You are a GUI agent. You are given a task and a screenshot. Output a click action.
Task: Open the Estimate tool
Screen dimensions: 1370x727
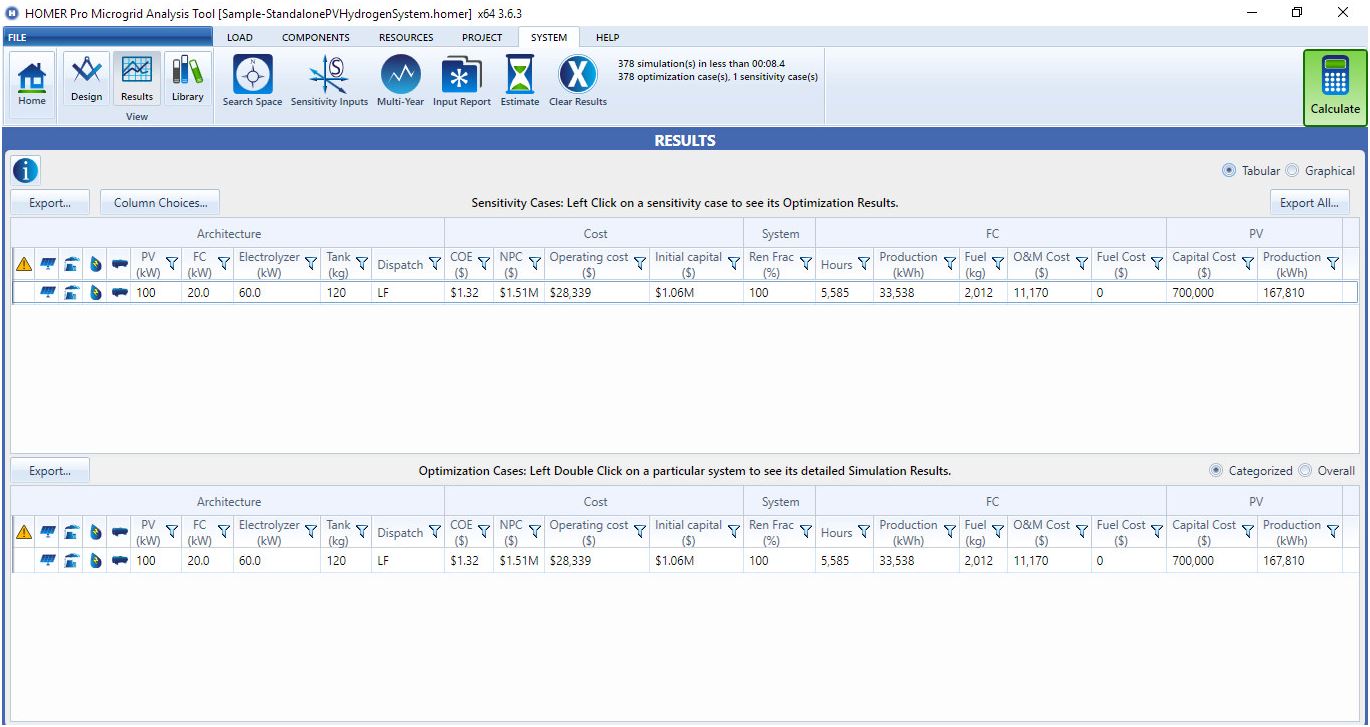[x=519, y=80]
